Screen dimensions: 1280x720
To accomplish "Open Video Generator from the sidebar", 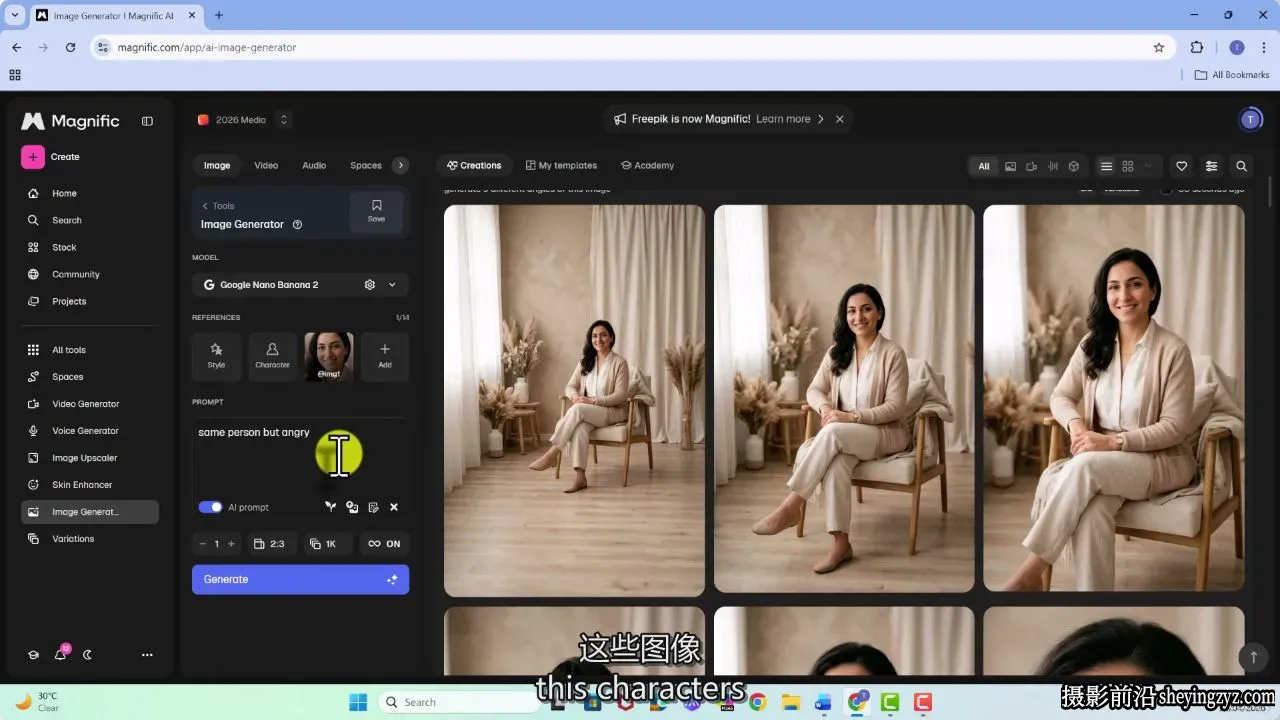I will pyautogui.click(x=85, y=404).
